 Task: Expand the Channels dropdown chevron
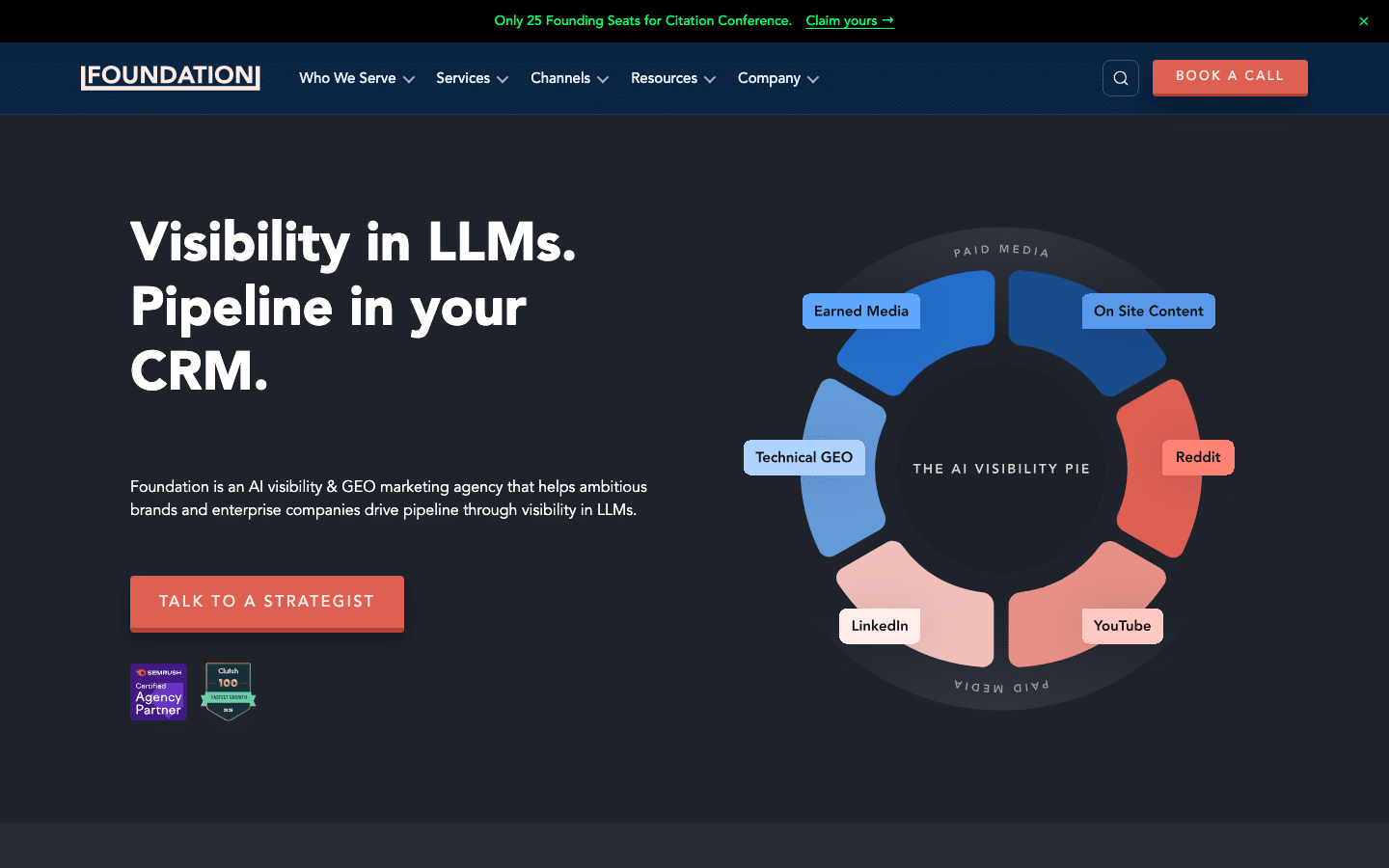pos(603,79)
